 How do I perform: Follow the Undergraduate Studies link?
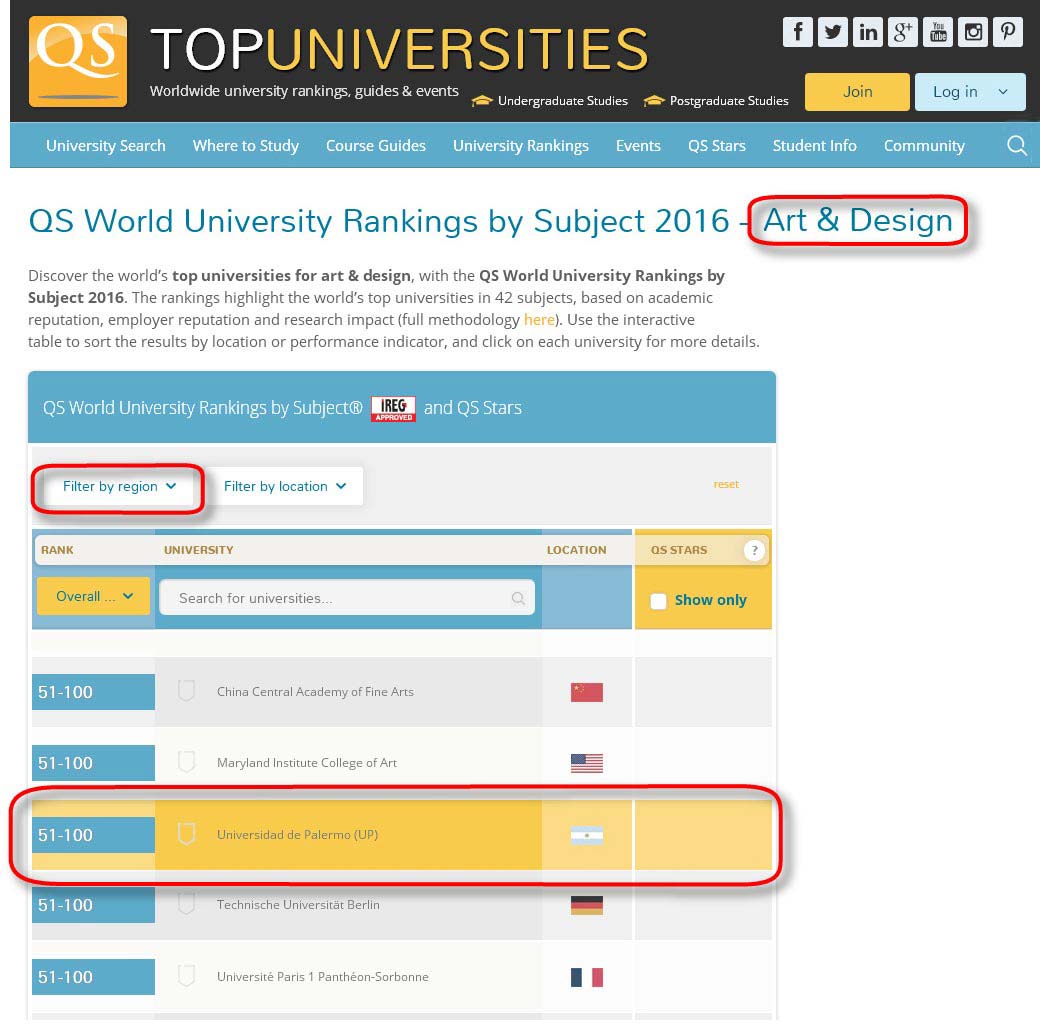562,101
